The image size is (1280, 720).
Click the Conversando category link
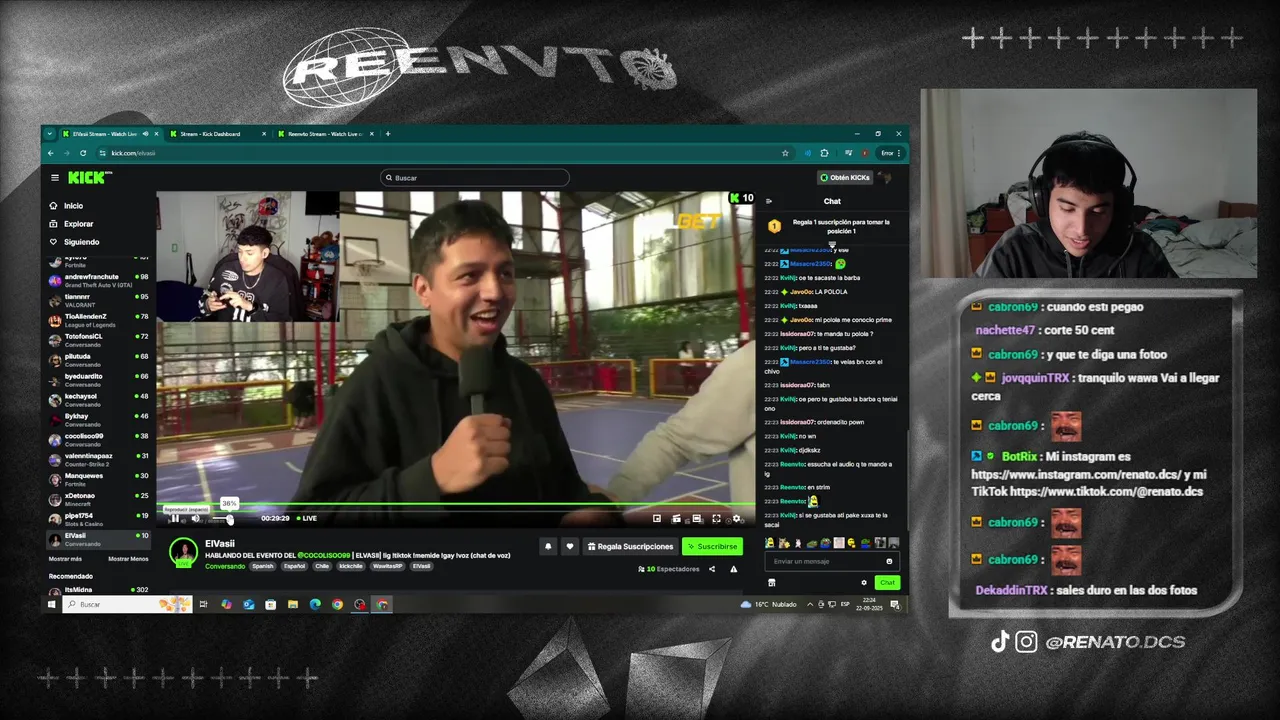[225, 566]
